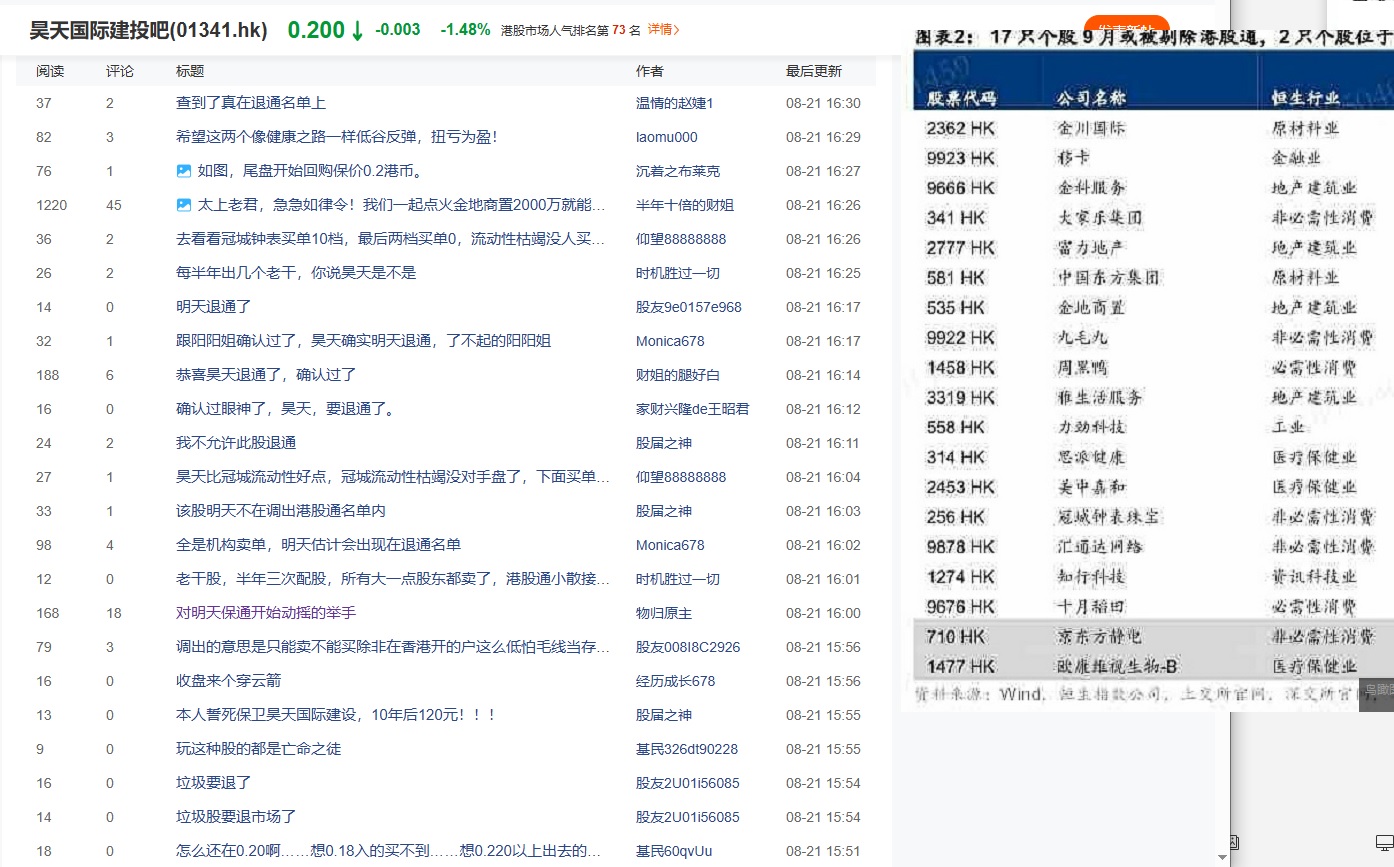This screenshot has height=867, width=1394.
Task: Open post 确认过眼神了,昊天,要退通了
Action: [286, 409]
